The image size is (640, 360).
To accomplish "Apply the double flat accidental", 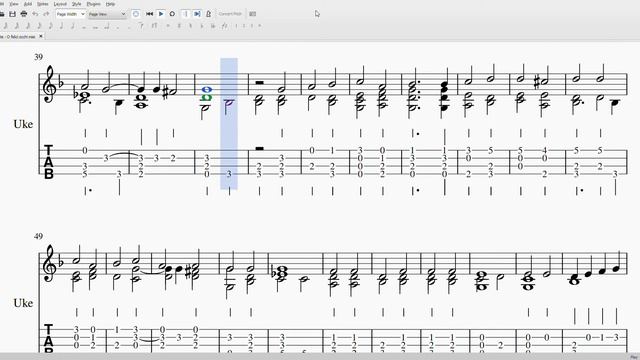I will [x=213, y=26].
